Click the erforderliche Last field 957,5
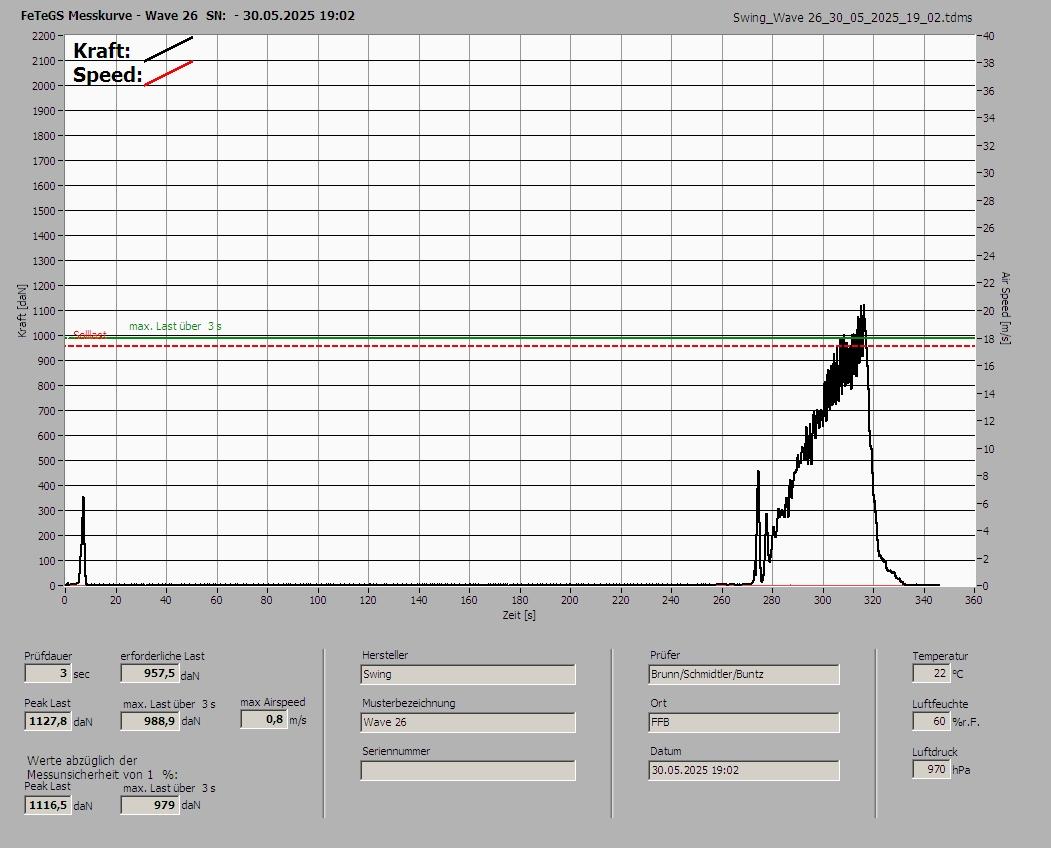The height and width of the screenshot is (848, 1051). tap(150, 673)
